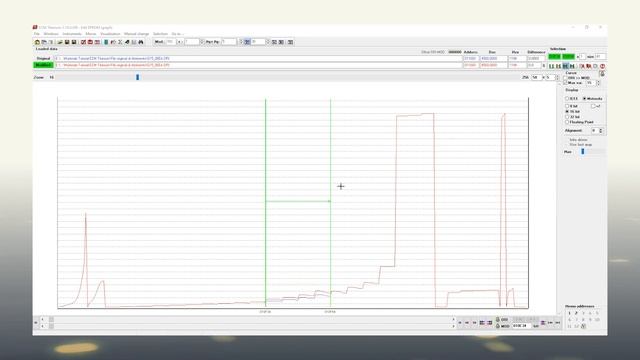Click the binoculars search icon
The image size is (640, 360).
tap(141, 42)
